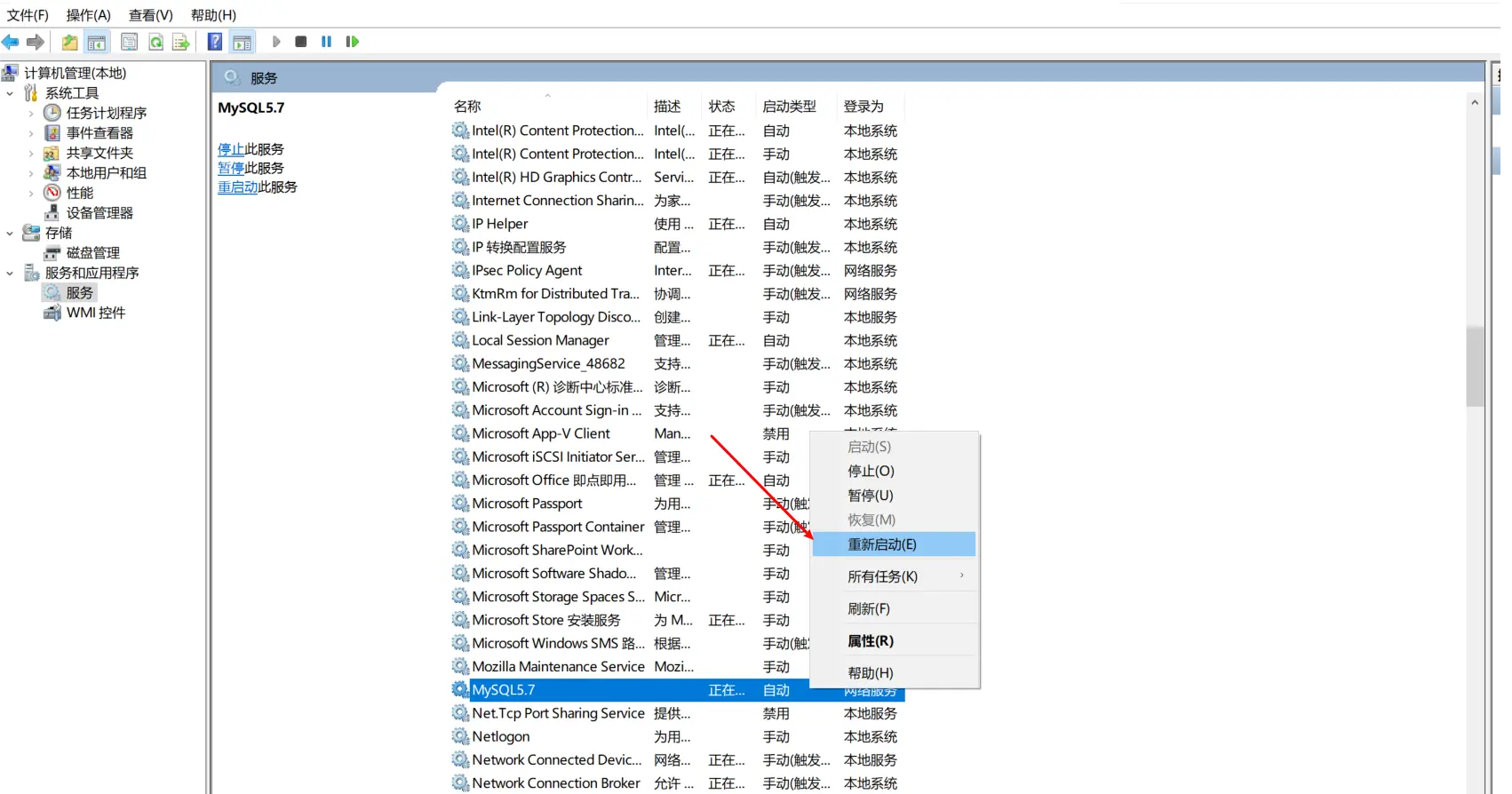Select 任务计划程序 in the tree

point(106,113)
